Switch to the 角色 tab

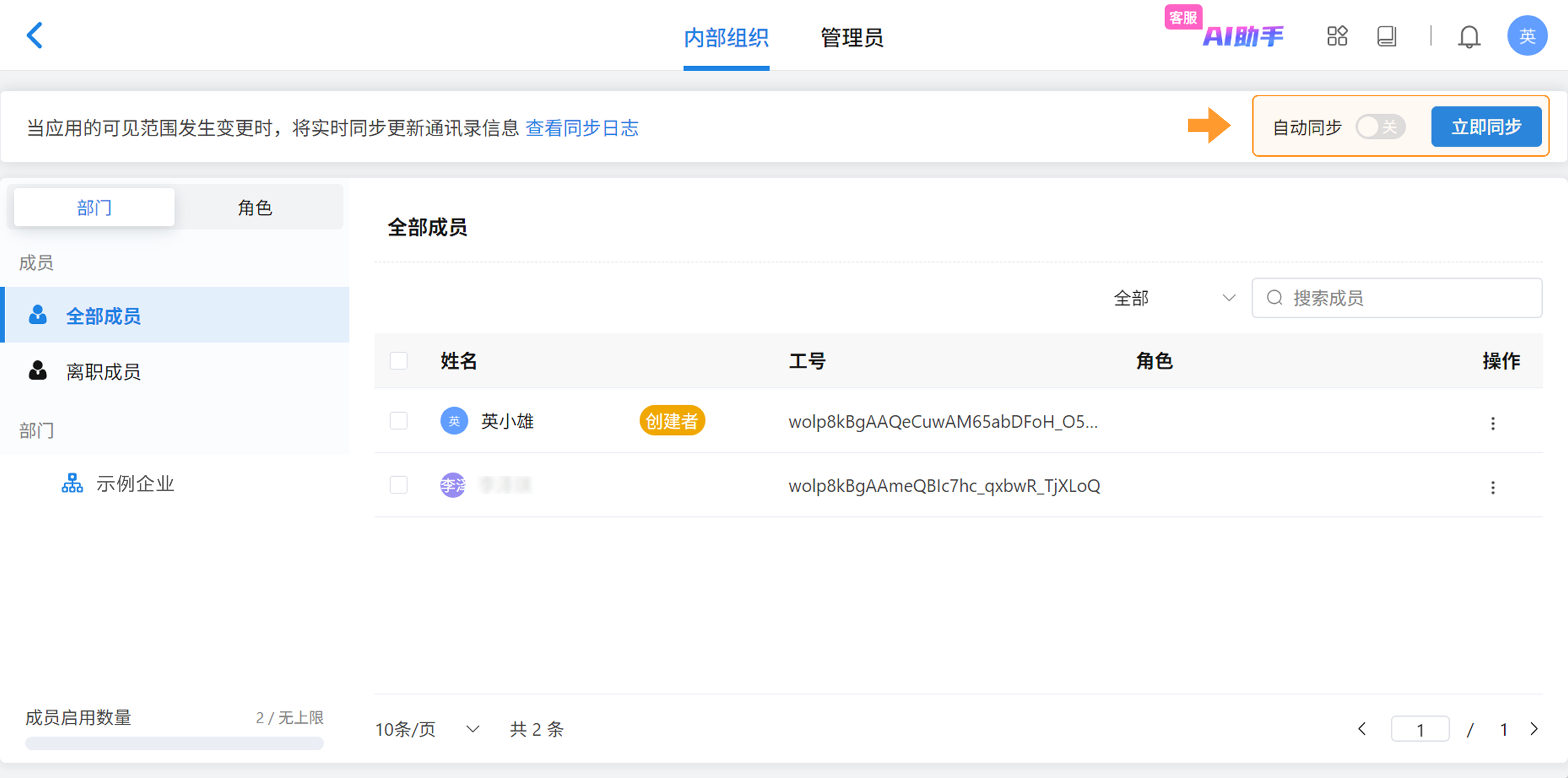pos(255,207)
